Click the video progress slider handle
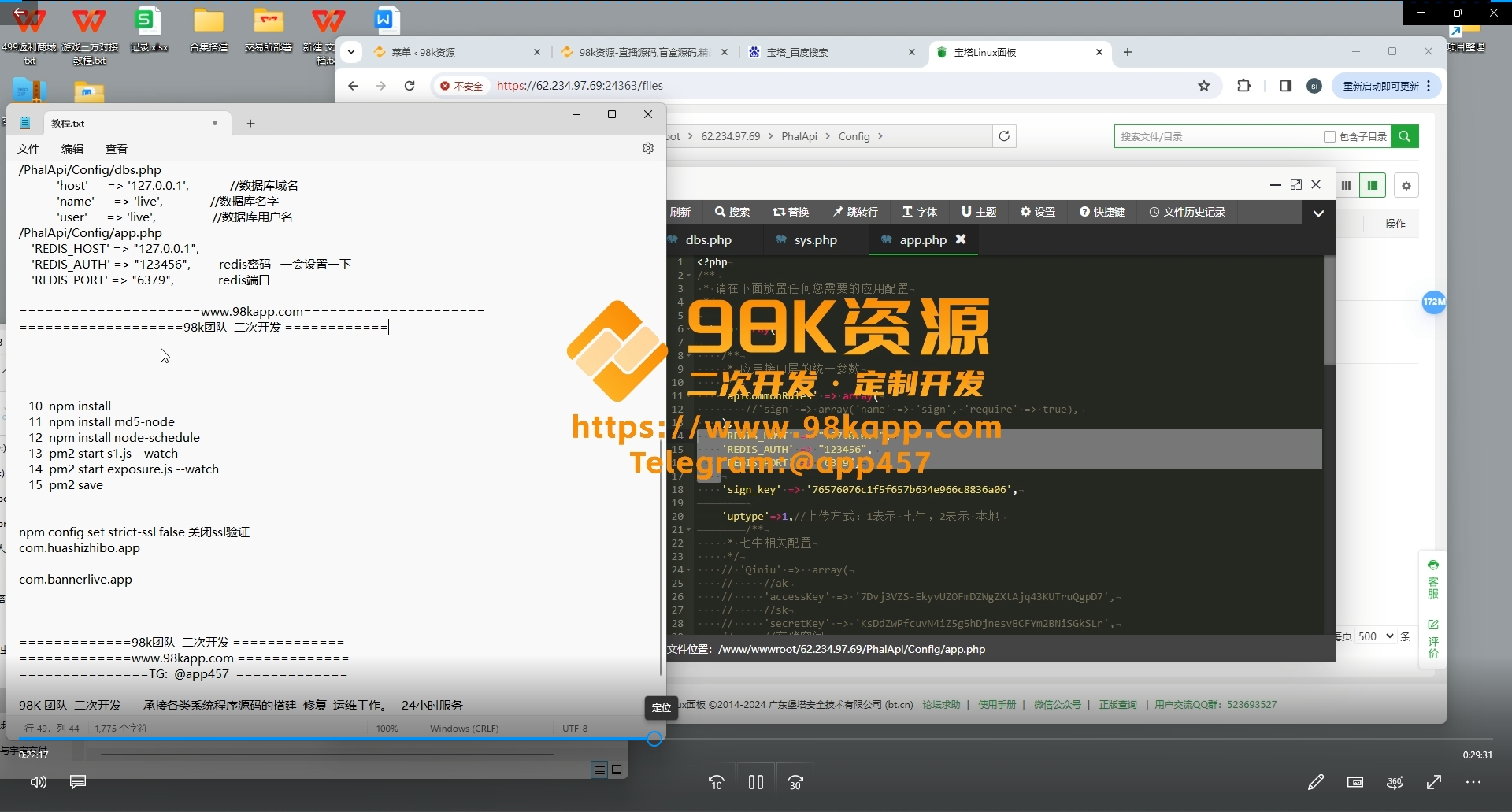The width and height of the screenshot is (1512, 812). (x=654, y=739)
